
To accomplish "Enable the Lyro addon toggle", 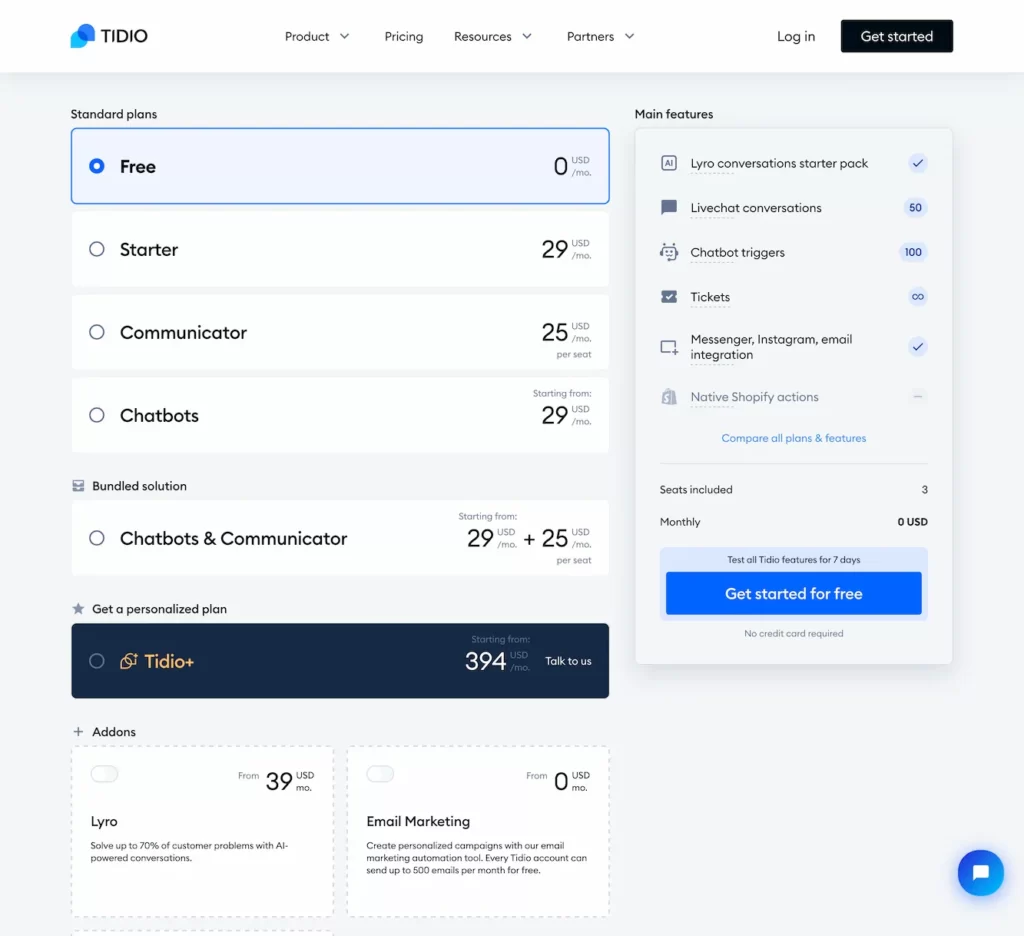I will (104, 774).
